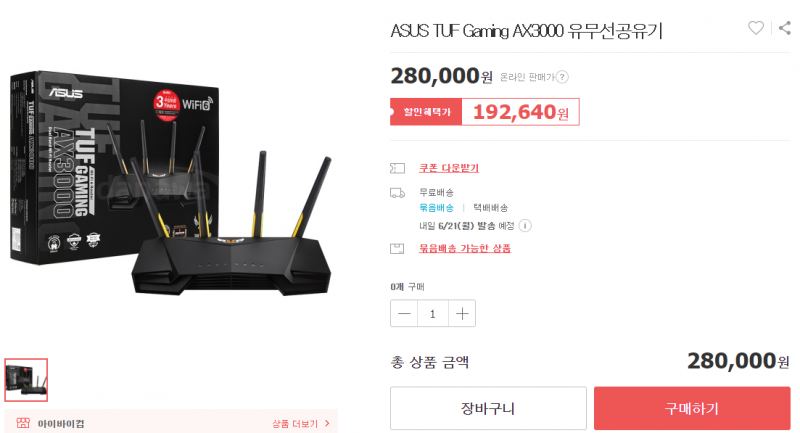The height and width of the screenshot is (433, 800).
Task: Click the coupon ticket icon
Action: [397, 168]
